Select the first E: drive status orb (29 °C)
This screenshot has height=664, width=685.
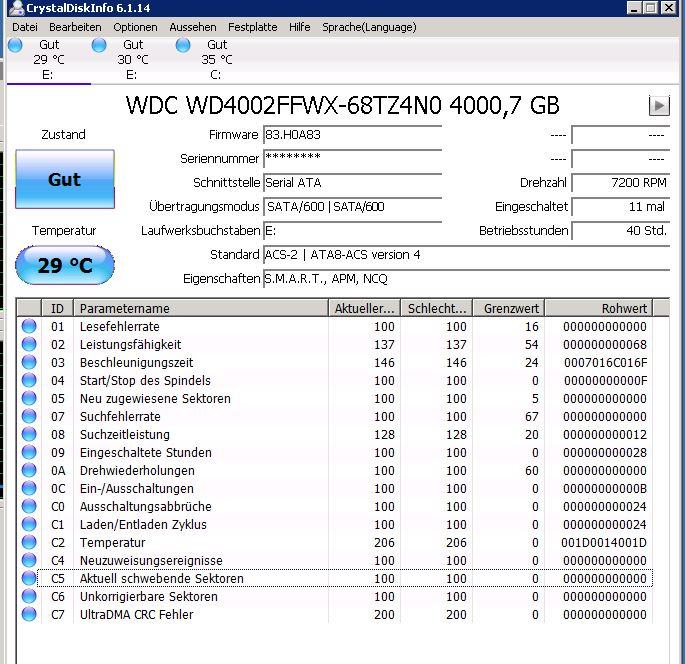point(15,45)
